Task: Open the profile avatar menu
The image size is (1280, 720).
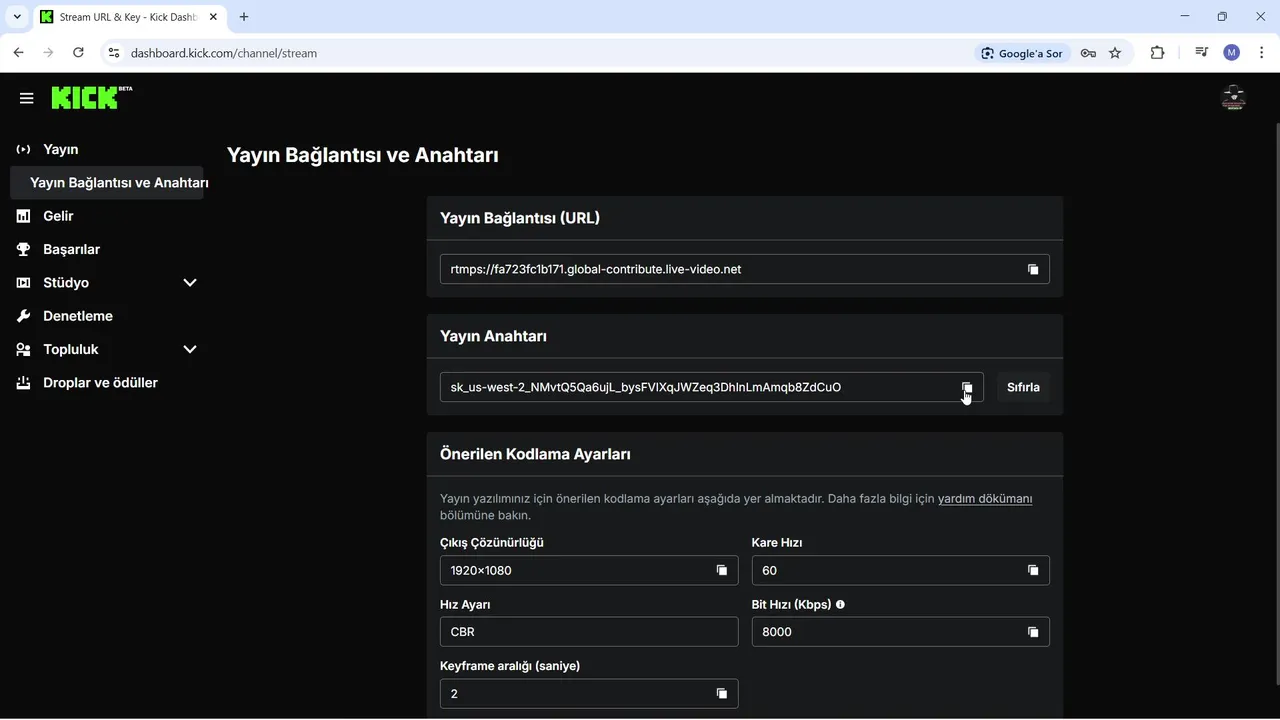Action: [x=1233, y=98]
